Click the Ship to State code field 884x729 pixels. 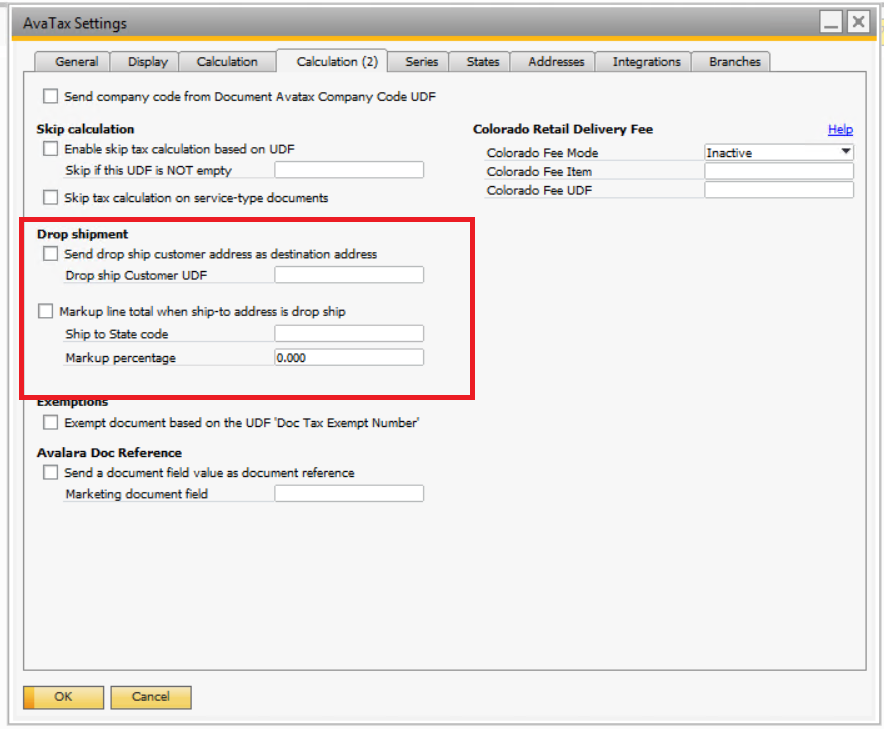[x=349, y=333]
